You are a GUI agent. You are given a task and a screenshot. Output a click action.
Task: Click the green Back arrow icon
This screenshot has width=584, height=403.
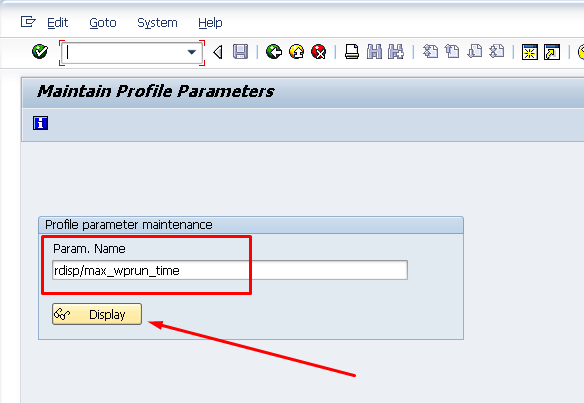point(274,52)
